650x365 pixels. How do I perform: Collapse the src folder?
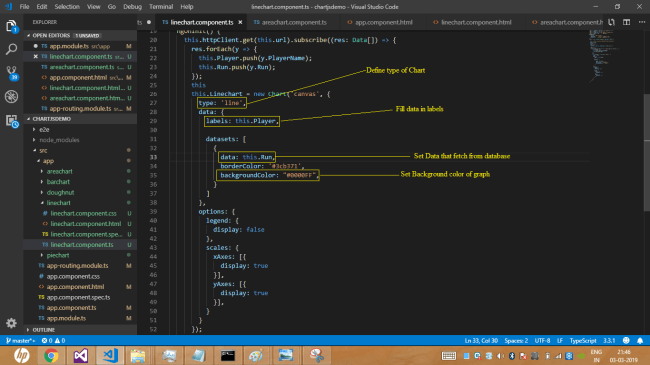tap(80, 151)
